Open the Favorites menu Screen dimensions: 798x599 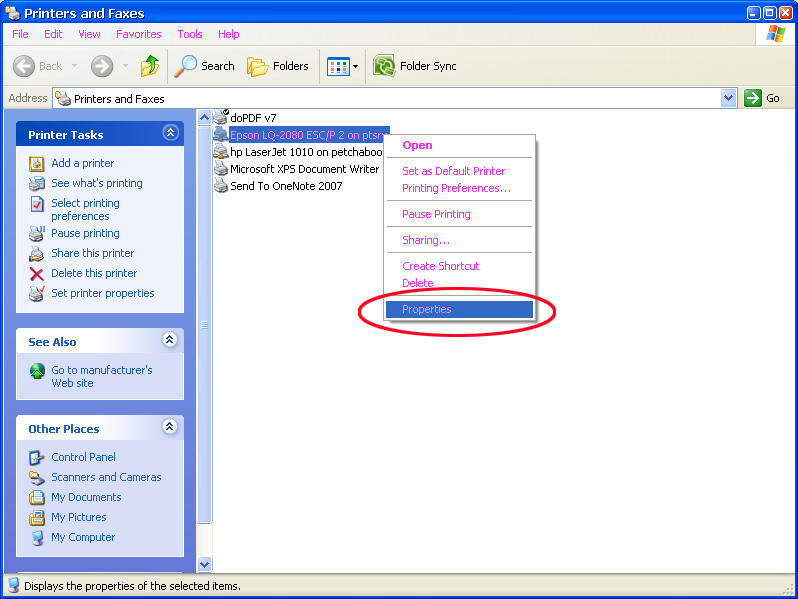tap(138, 34)
